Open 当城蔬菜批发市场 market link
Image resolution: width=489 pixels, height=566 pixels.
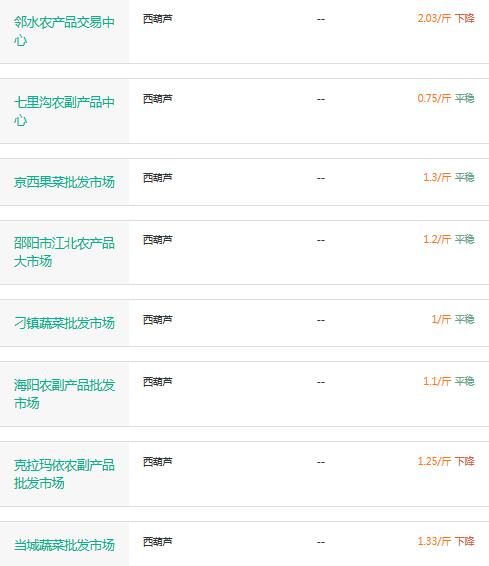point(64,545)
